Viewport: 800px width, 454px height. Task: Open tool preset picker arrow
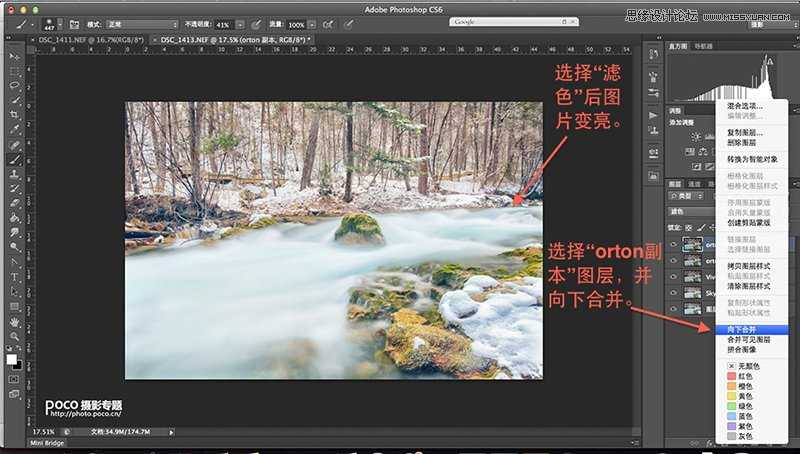pos(33,24)
